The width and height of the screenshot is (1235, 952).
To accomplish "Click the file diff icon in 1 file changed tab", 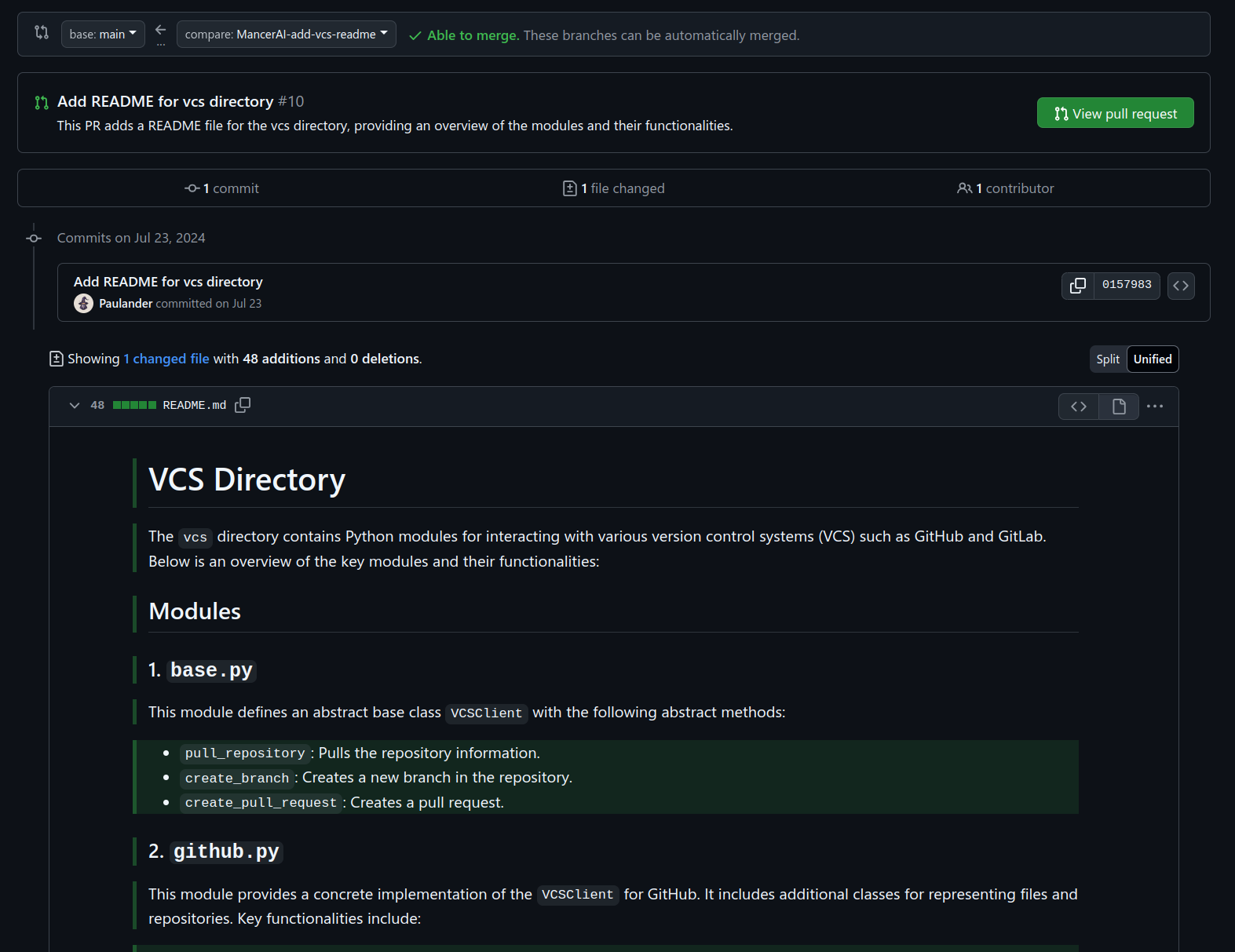I will 570,188.
